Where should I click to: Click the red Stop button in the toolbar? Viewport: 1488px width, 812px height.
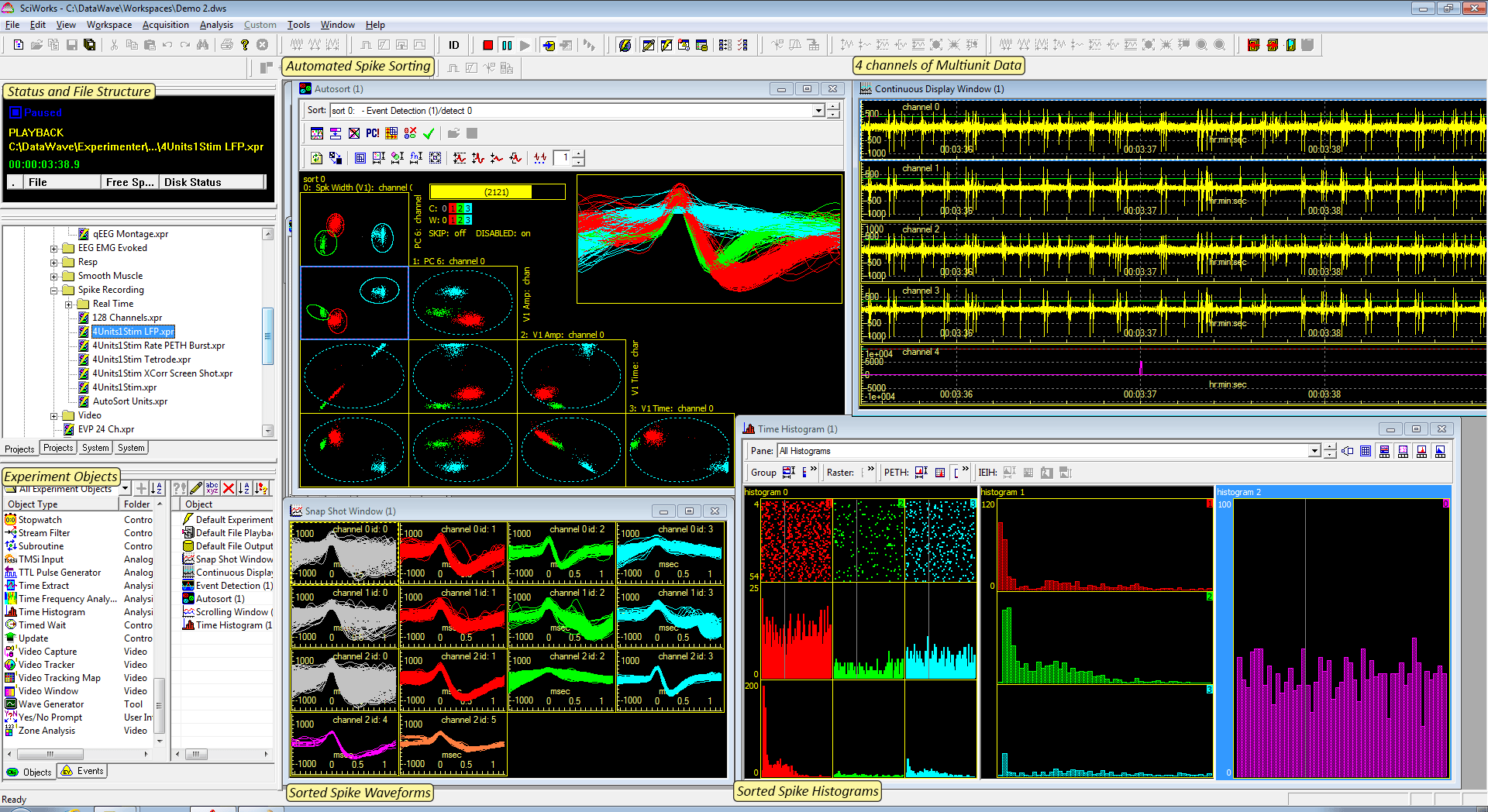tap(487, 46)
